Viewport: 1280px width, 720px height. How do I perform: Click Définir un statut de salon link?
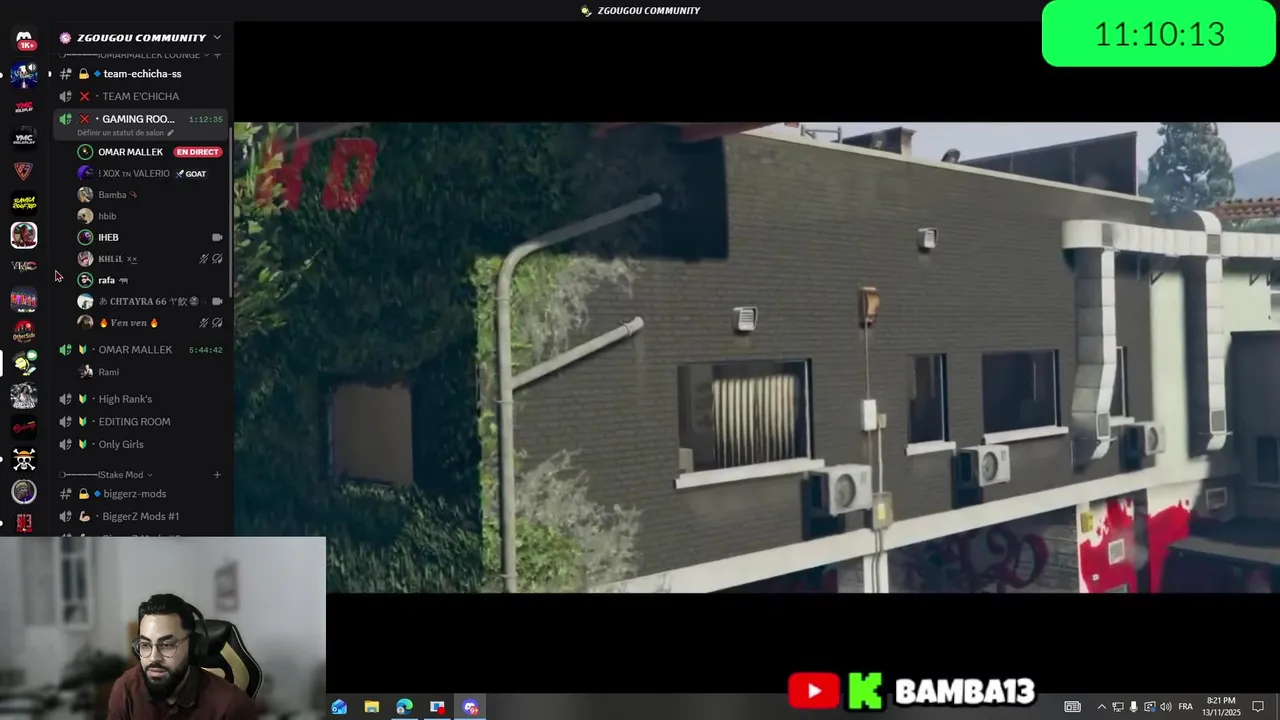point(120,133)
